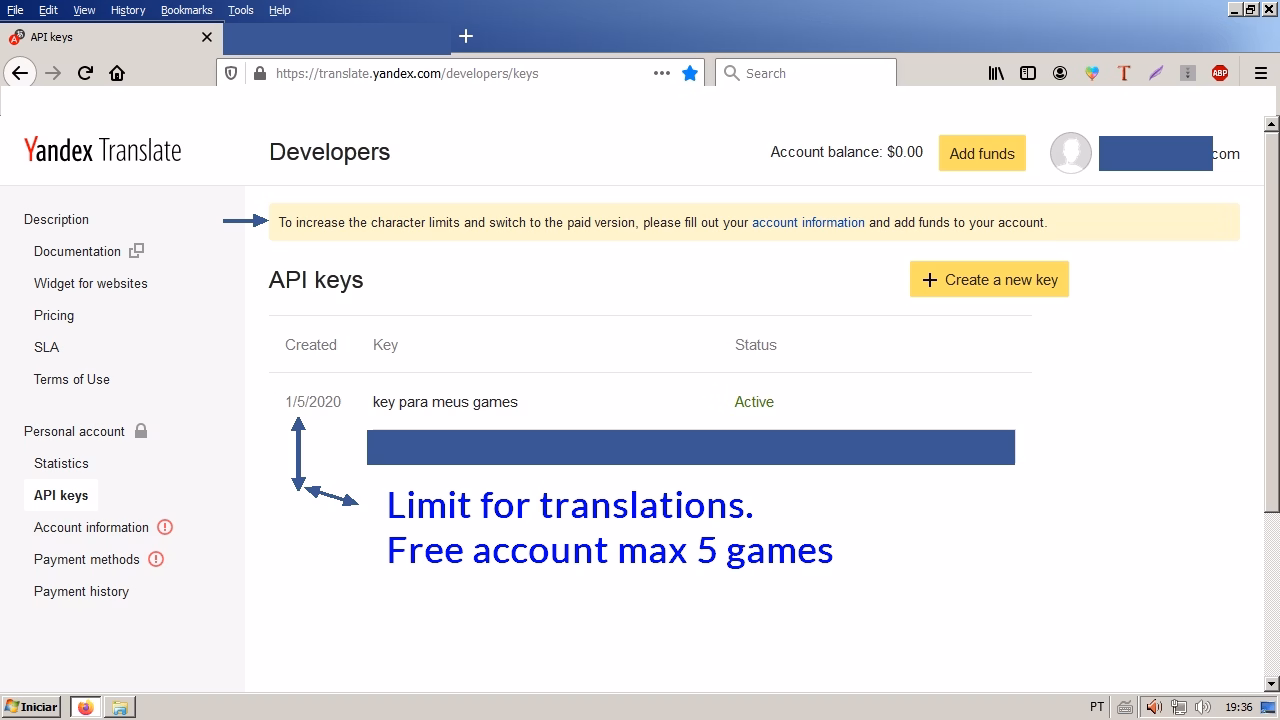This screenshot has height=720, width=1280.
Task: Select the API keys browser tab
Action: (111, 37)
